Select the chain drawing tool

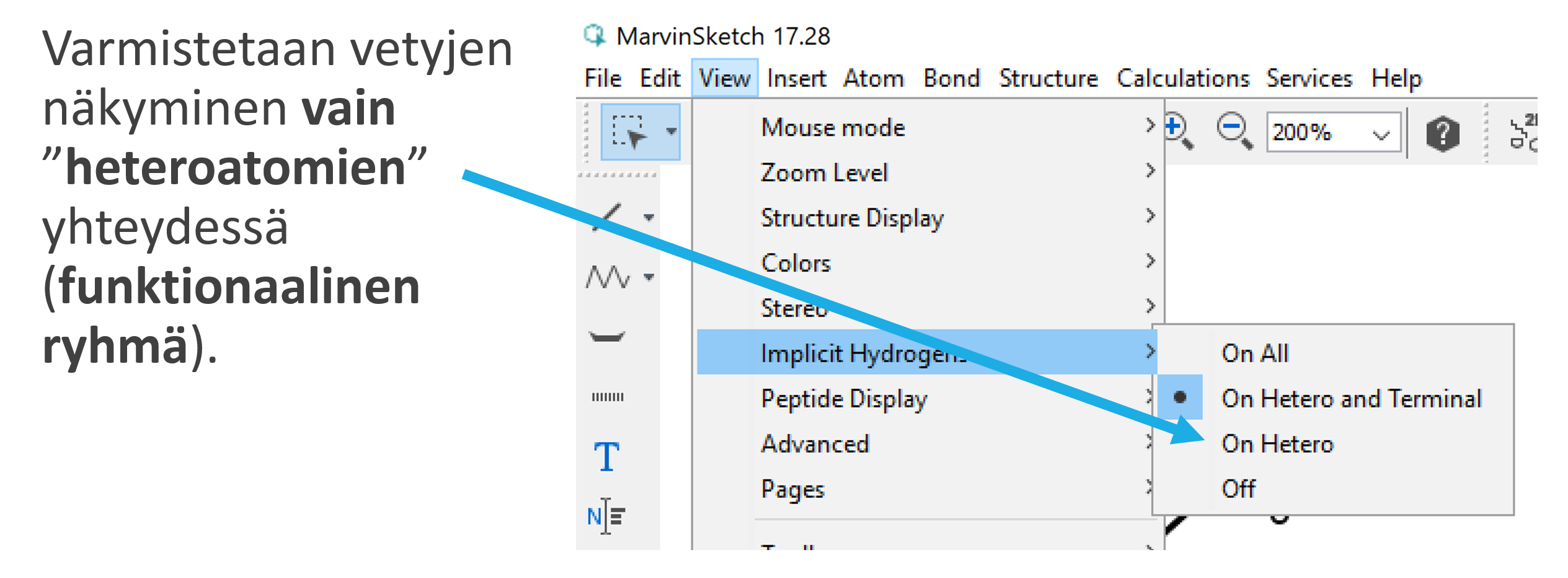608,277
